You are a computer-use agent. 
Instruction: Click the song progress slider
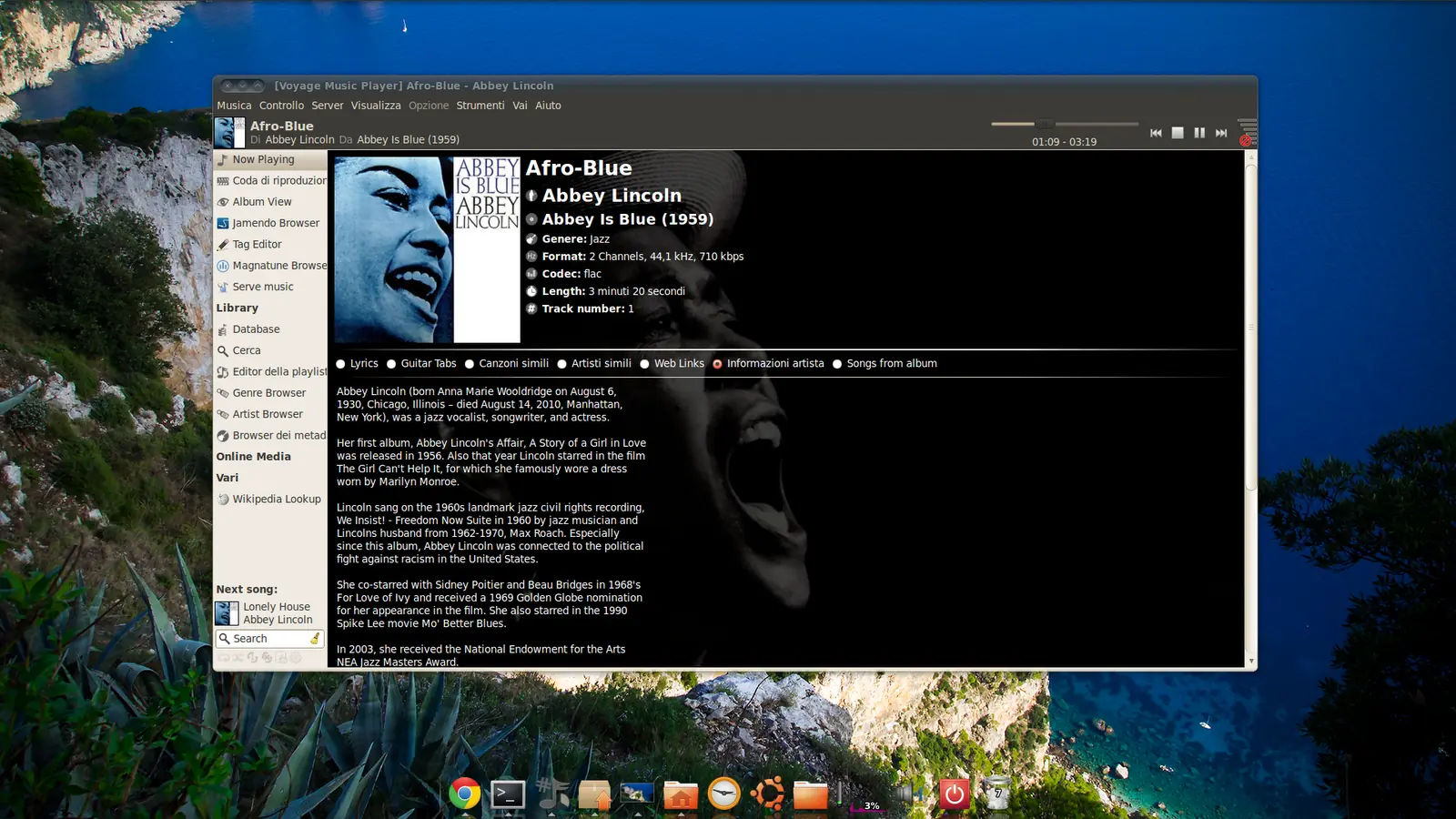[1065, 124]
